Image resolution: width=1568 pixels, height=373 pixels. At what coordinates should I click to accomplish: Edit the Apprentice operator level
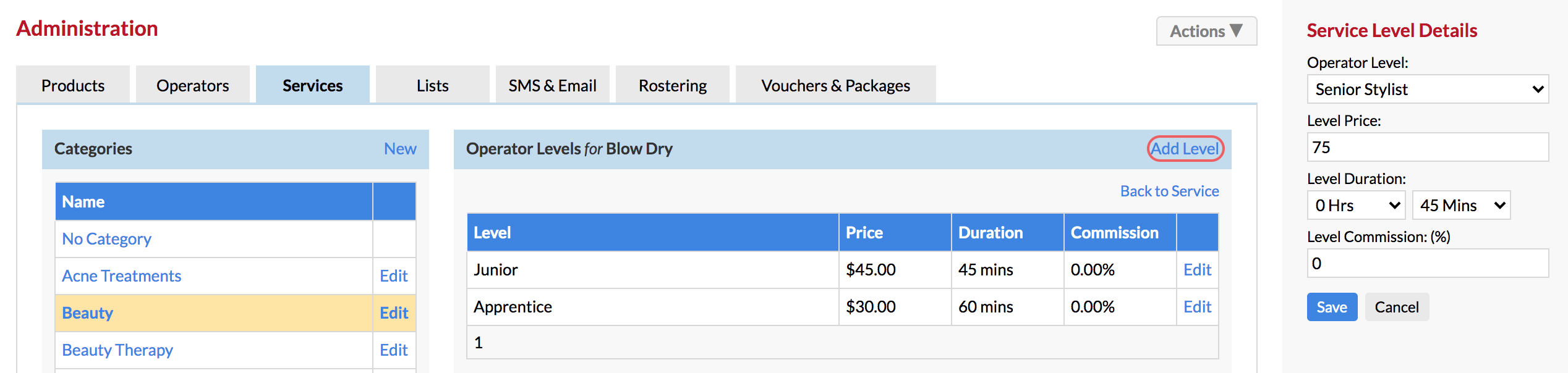click(x=1197, y=307)
